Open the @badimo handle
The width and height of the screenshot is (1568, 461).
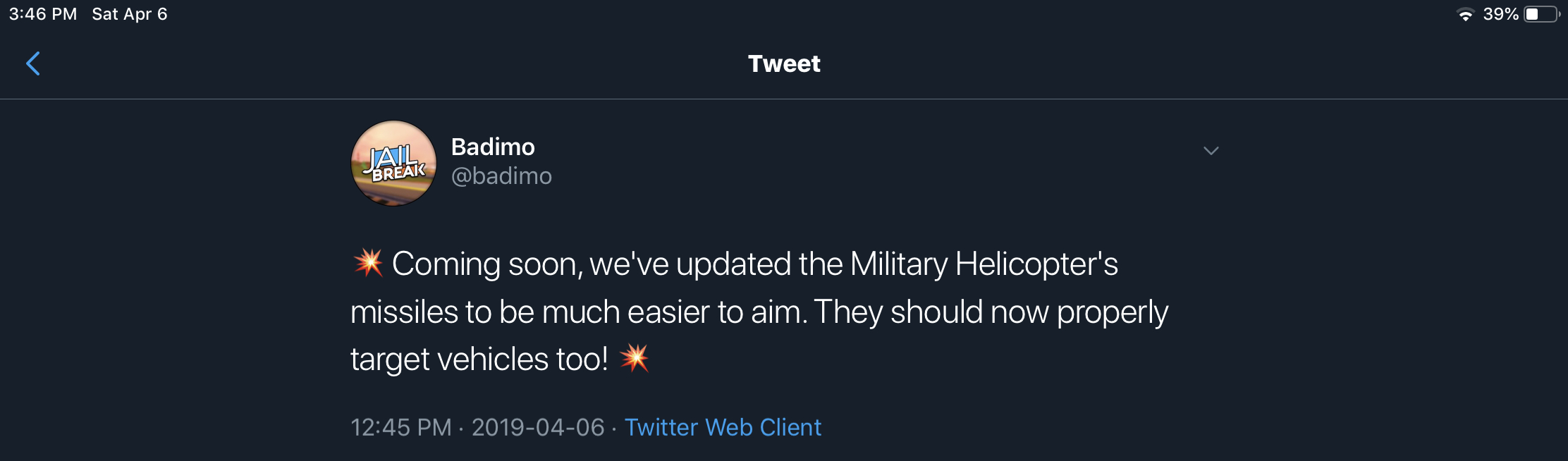501,176
